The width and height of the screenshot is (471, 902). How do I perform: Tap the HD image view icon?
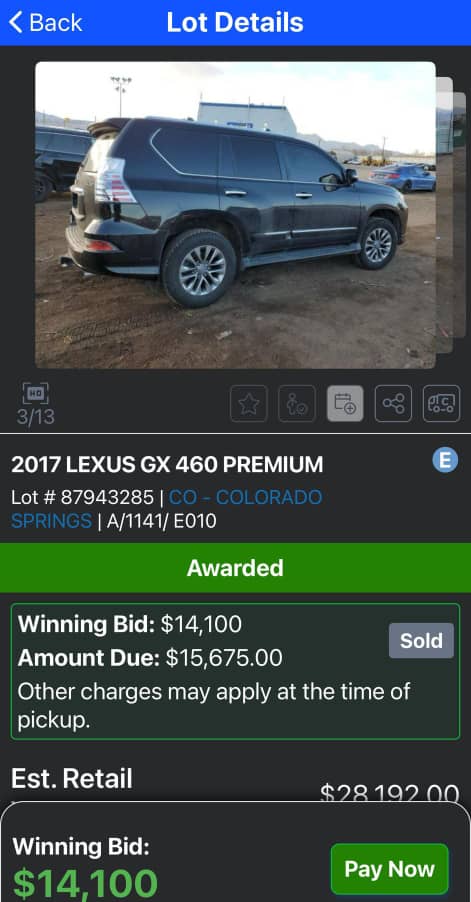pyautogui.click(x=36, y=393)
